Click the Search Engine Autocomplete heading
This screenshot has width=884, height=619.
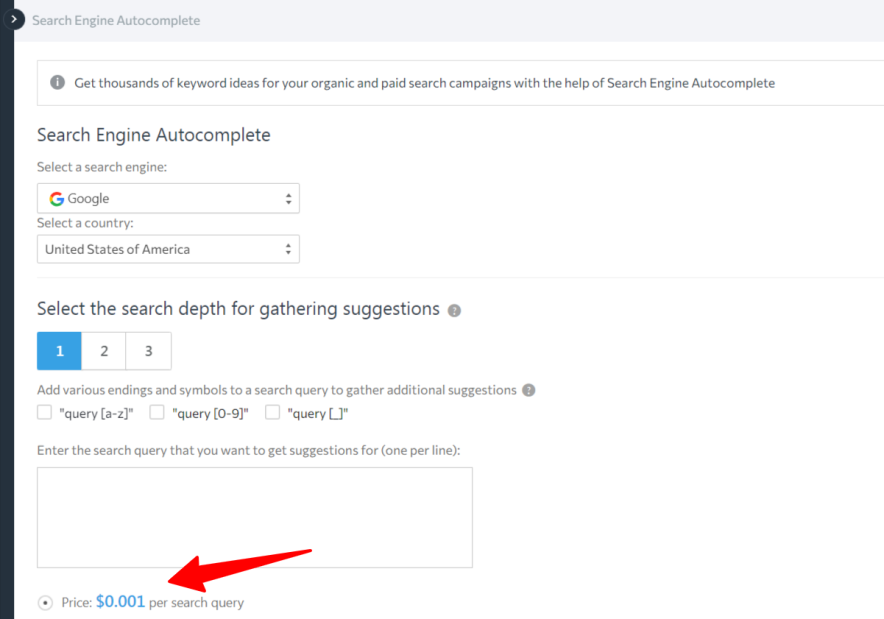153,134
